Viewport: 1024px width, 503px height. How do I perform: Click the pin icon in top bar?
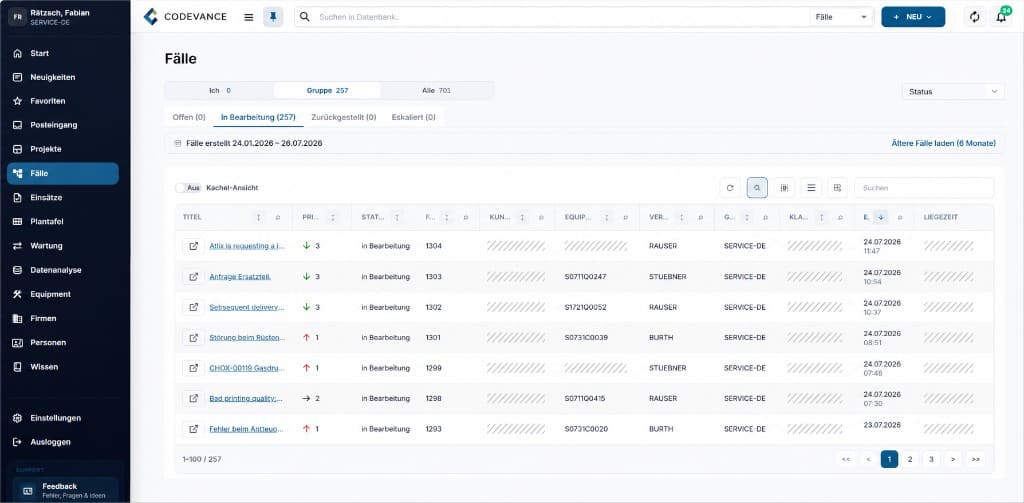click(273, 17)
